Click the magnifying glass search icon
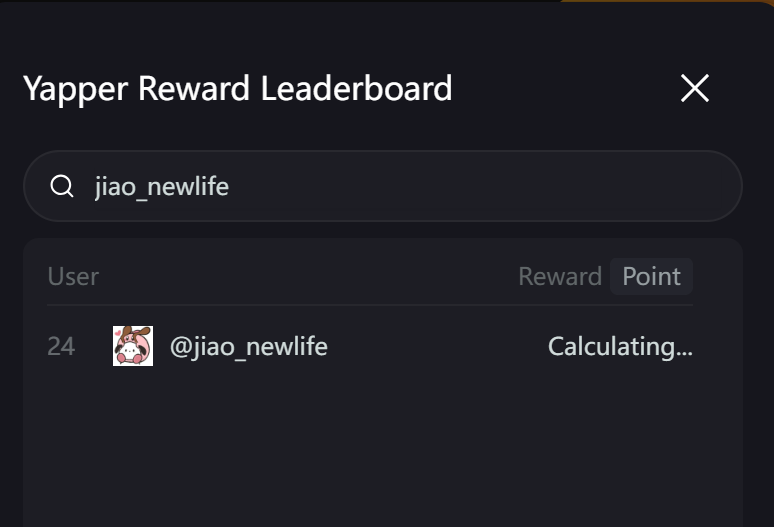 point(62,186)
